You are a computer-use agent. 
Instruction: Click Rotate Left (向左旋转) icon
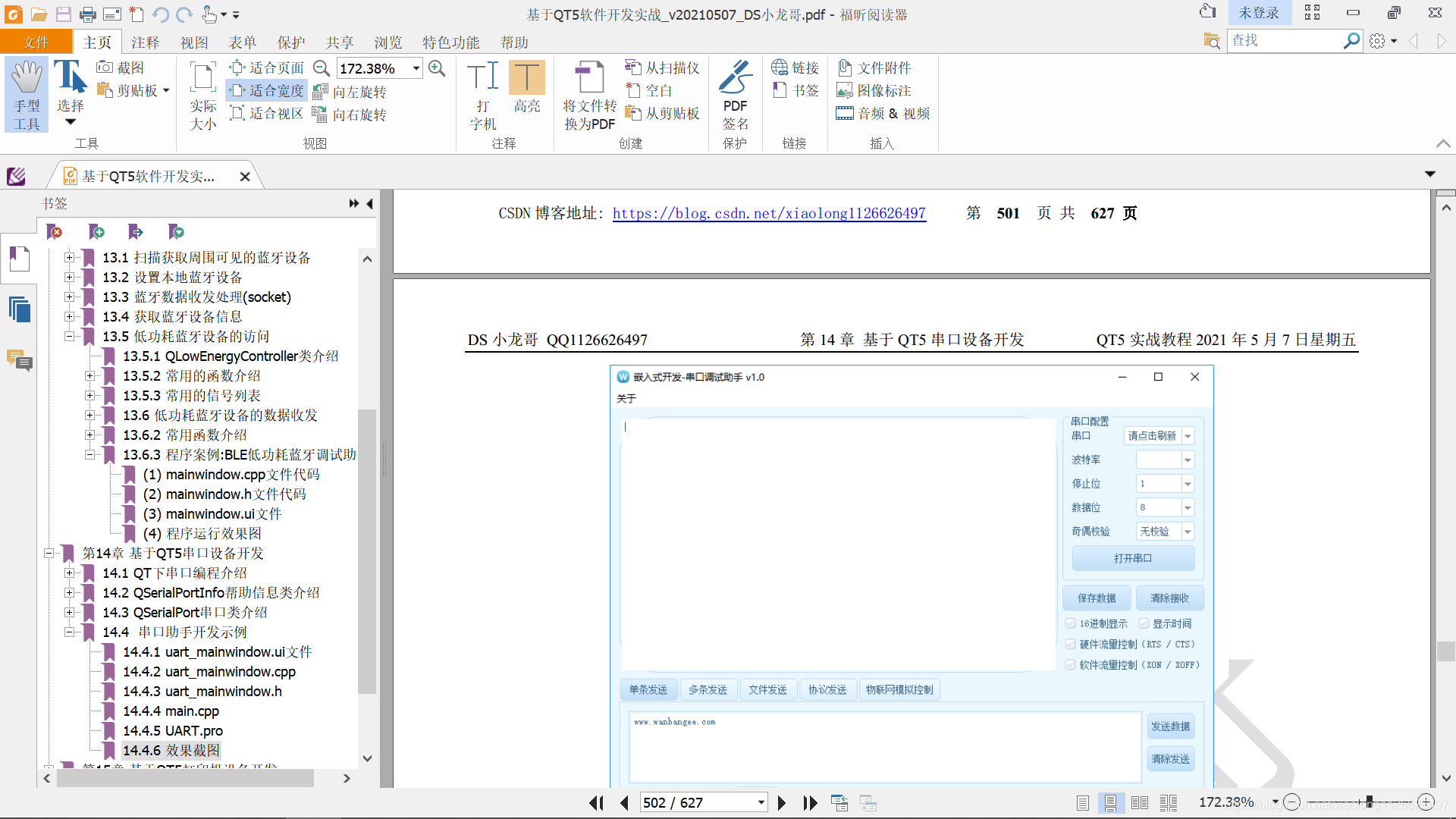coord(320,92)
